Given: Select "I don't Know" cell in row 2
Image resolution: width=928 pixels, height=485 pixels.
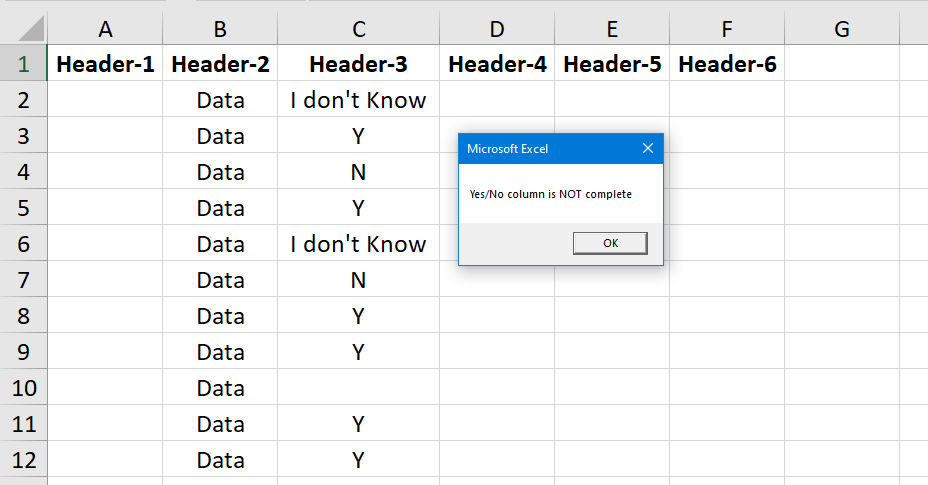Looking at the screenshot, I should click(x=359, y=99).
